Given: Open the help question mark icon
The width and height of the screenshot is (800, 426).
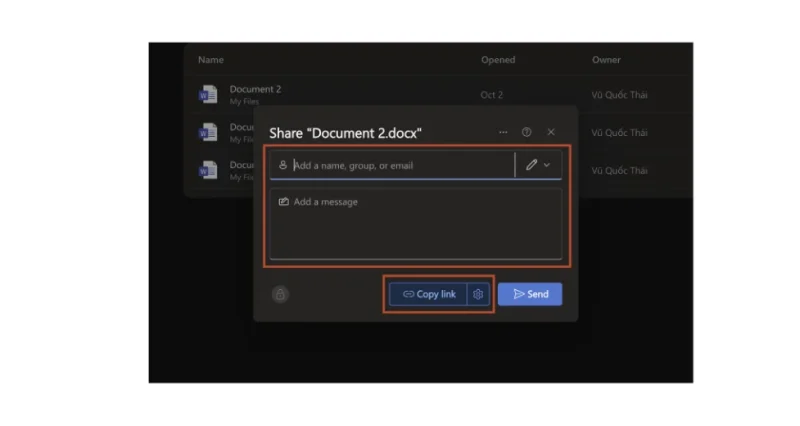Looking at the screenshot, I should pos(527,132).
